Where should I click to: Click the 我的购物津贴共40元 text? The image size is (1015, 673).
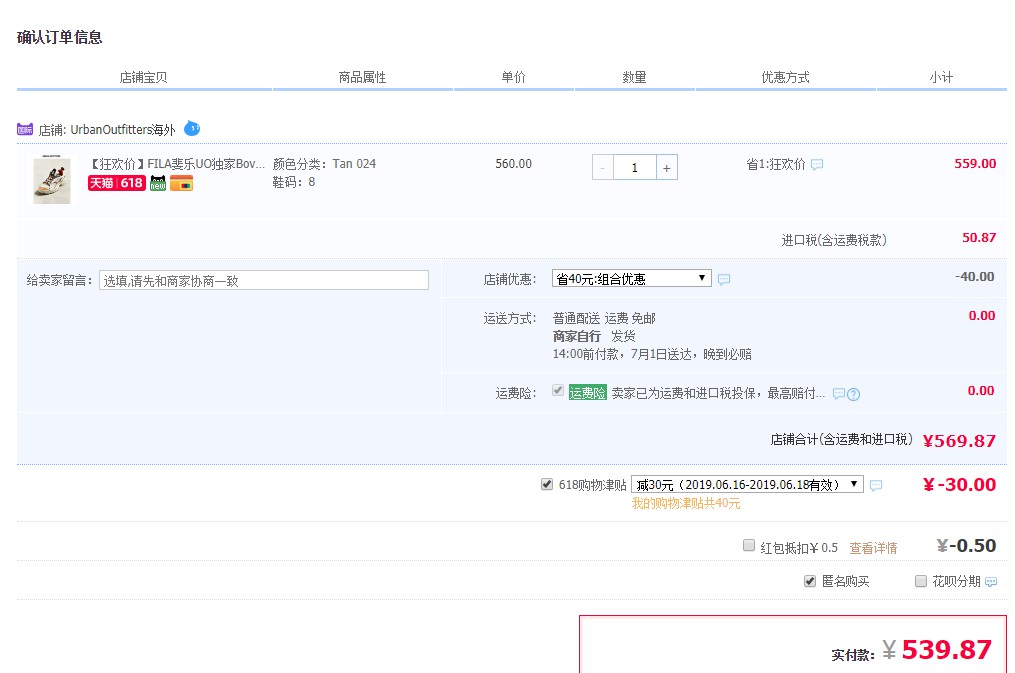[x=686, y=503]
